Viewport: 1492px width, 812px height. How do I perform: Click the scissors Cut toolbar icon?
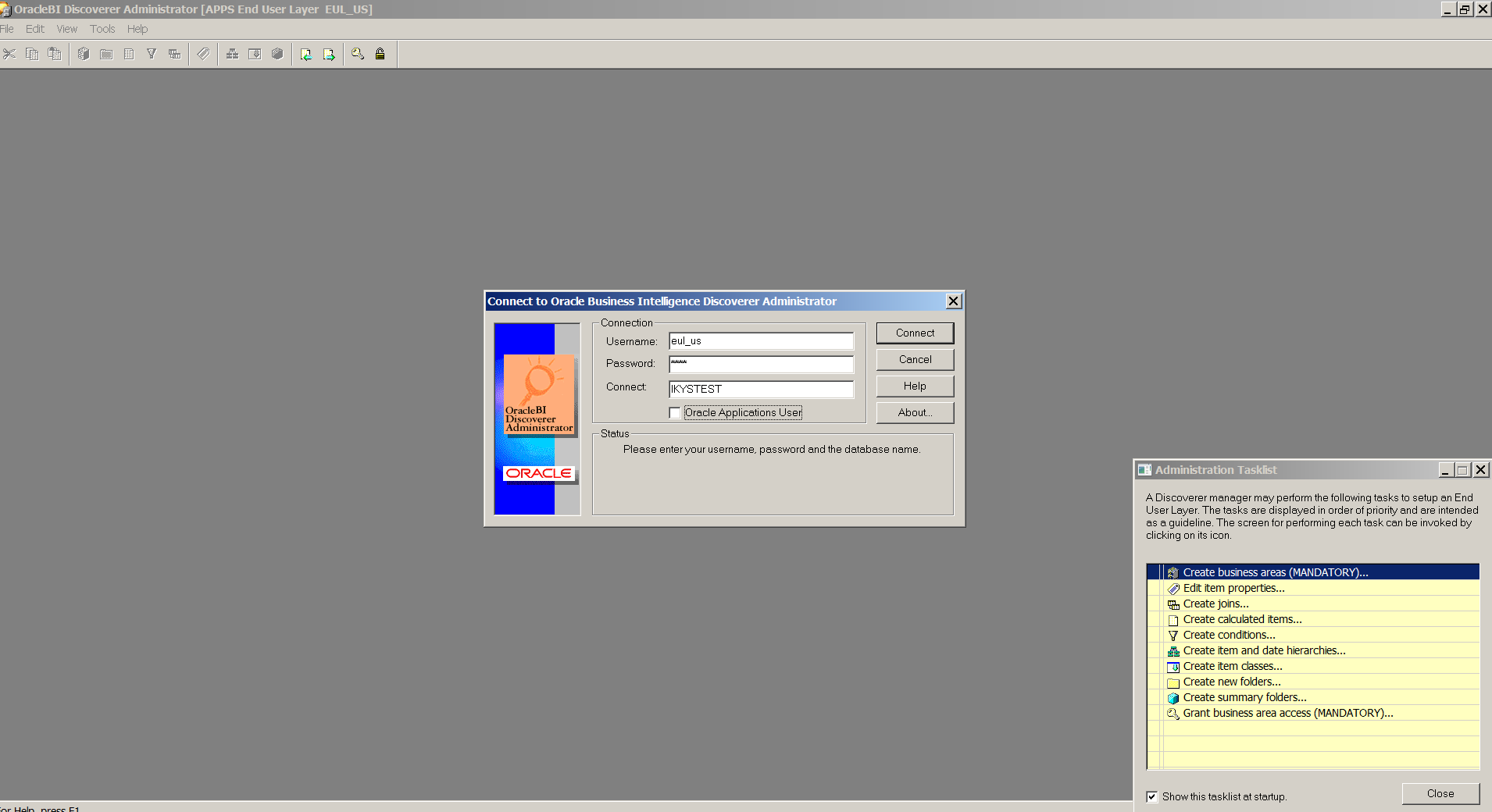tap(9, 54)
